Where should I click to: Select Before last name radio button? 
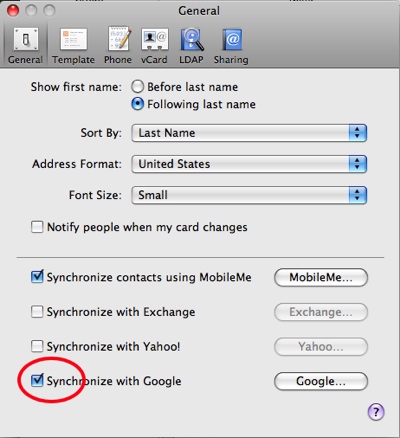point(137,87)
